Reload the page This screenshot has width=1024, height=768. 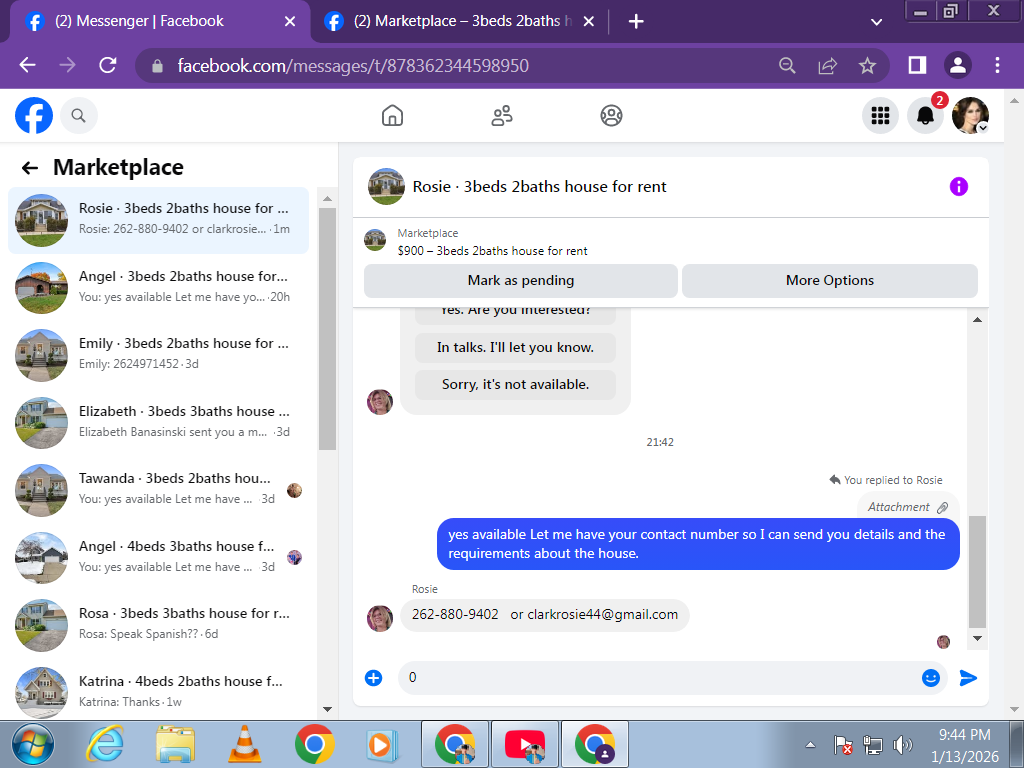tap(108, 65)
